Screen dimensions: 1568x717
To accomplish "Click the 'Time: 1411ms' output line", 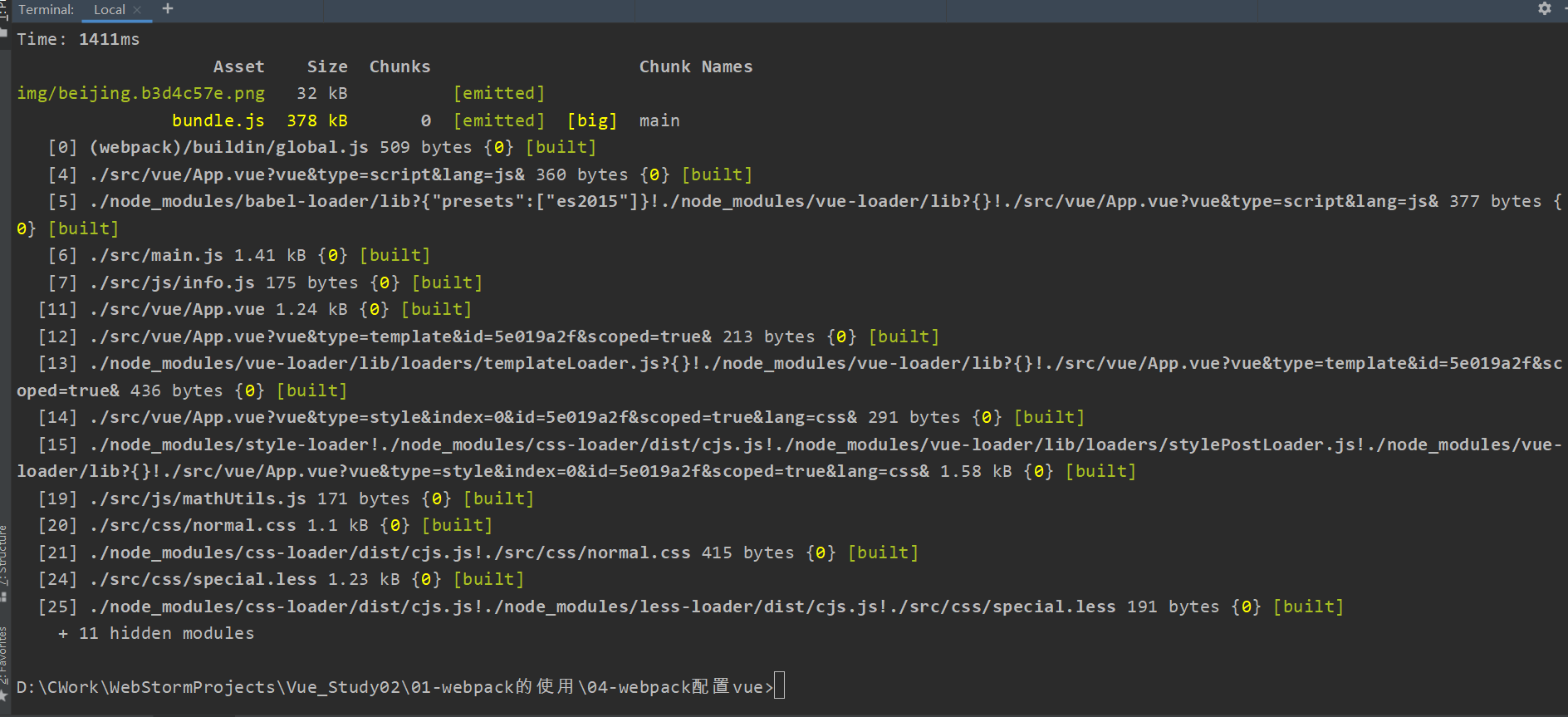I will point(78,39).
